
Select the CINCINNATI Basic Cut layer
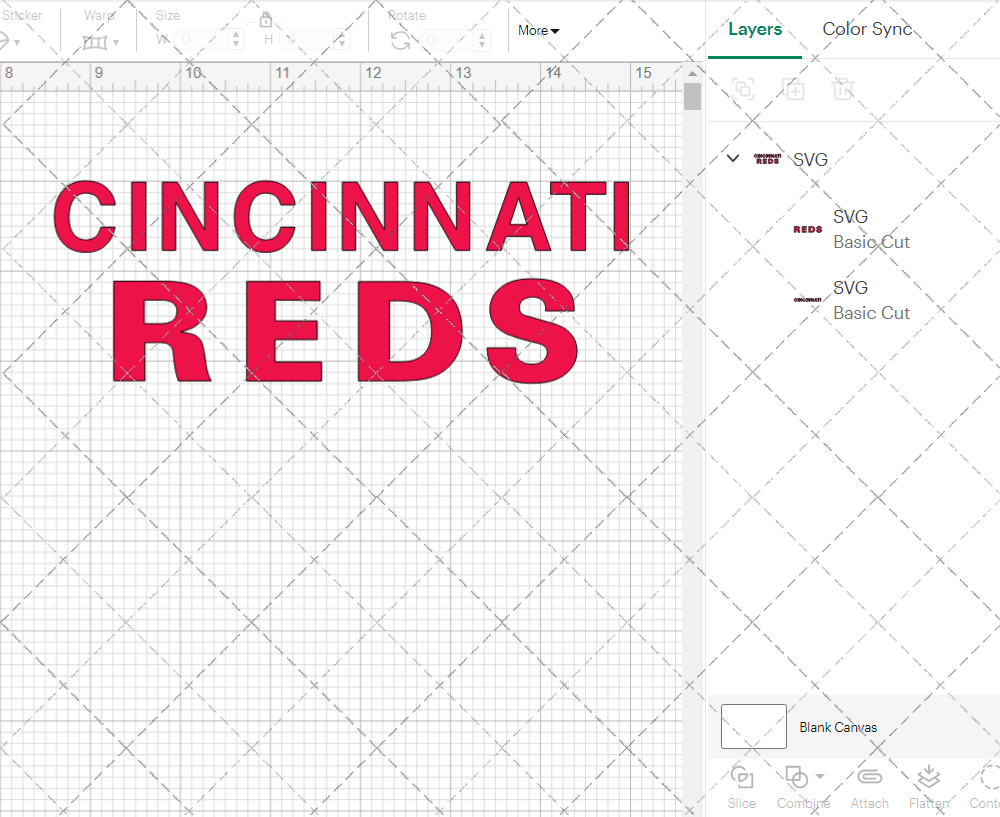pos(871,300)
